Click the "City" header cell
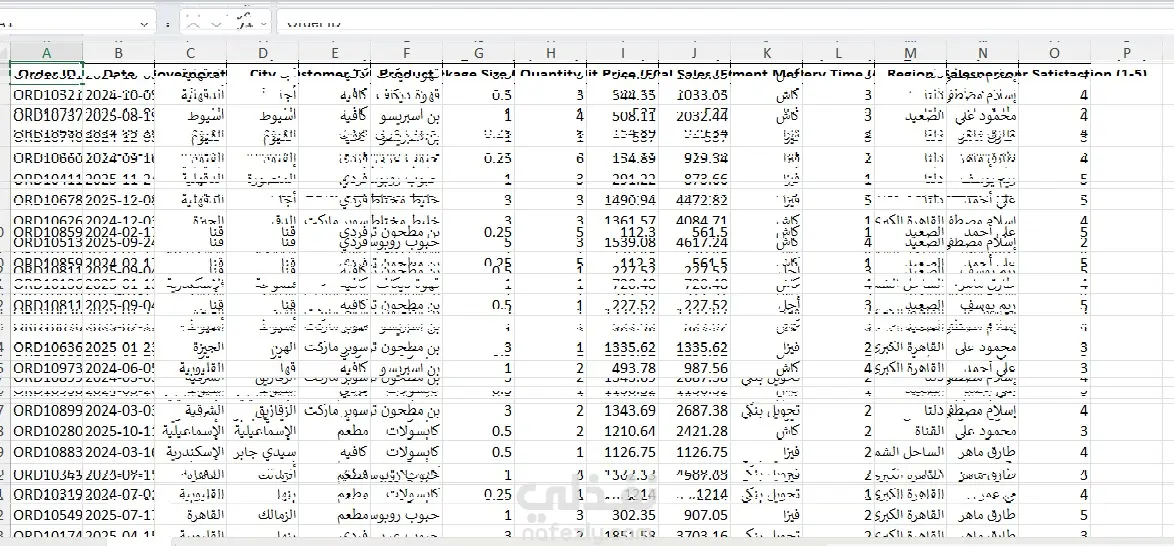This screenshot has width=1174, height=546. (x=263, y=74)
